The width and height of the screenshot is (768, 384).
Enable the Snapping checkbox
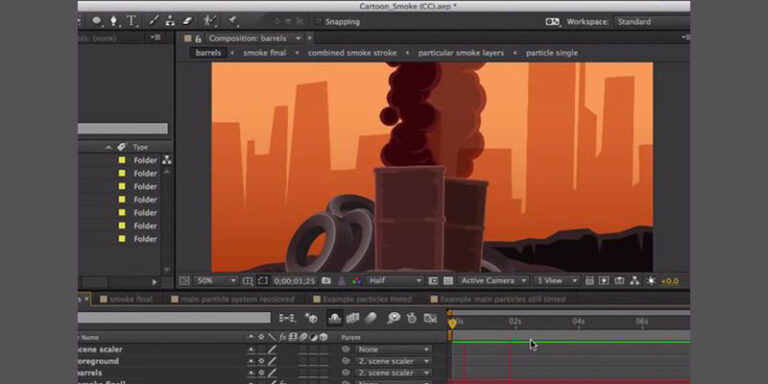click(x=319, y=22)
